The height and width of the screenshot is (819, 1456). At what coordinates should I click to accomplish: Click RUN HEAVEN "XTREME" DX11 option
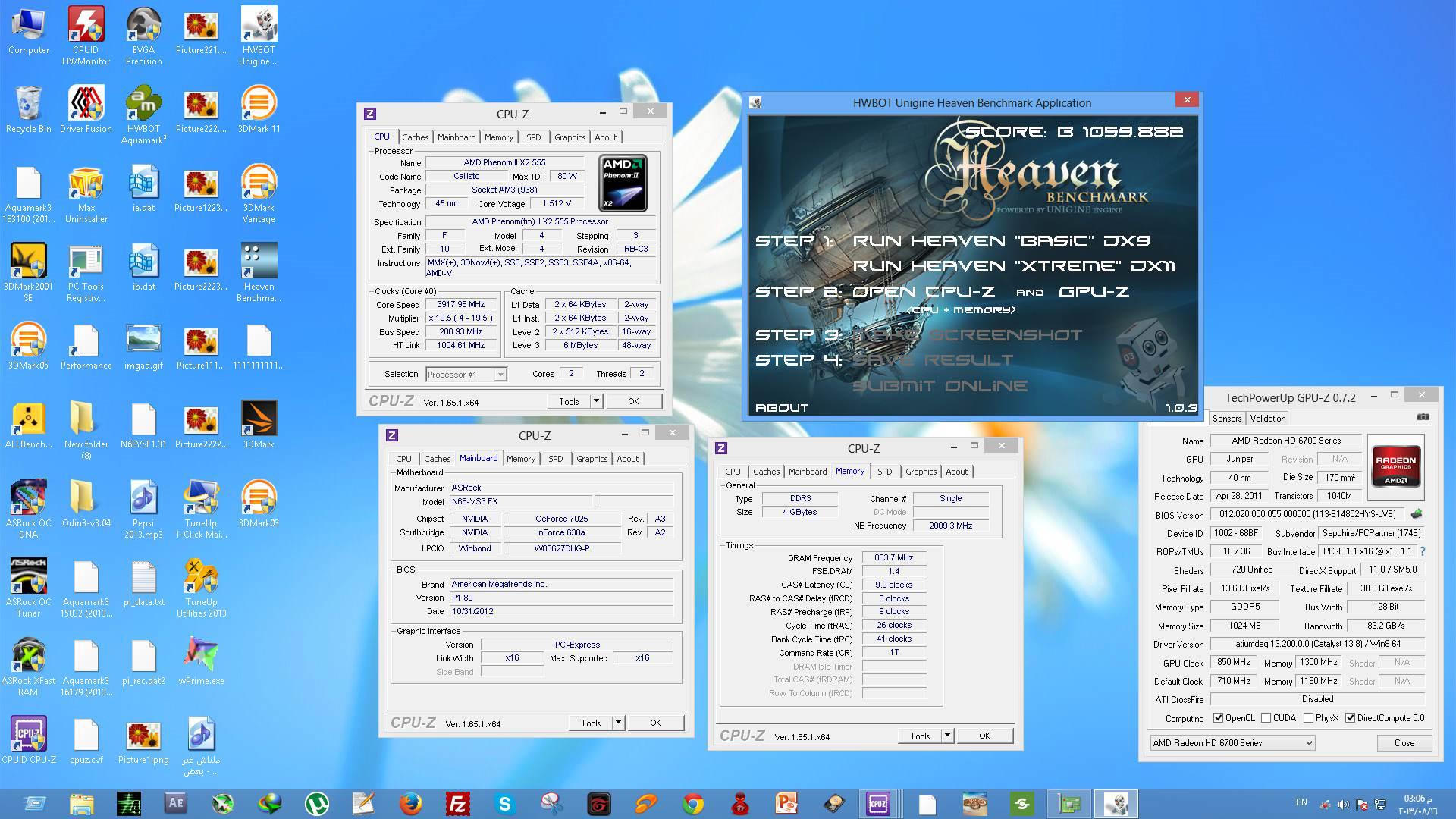click(x=1015, y=266)
